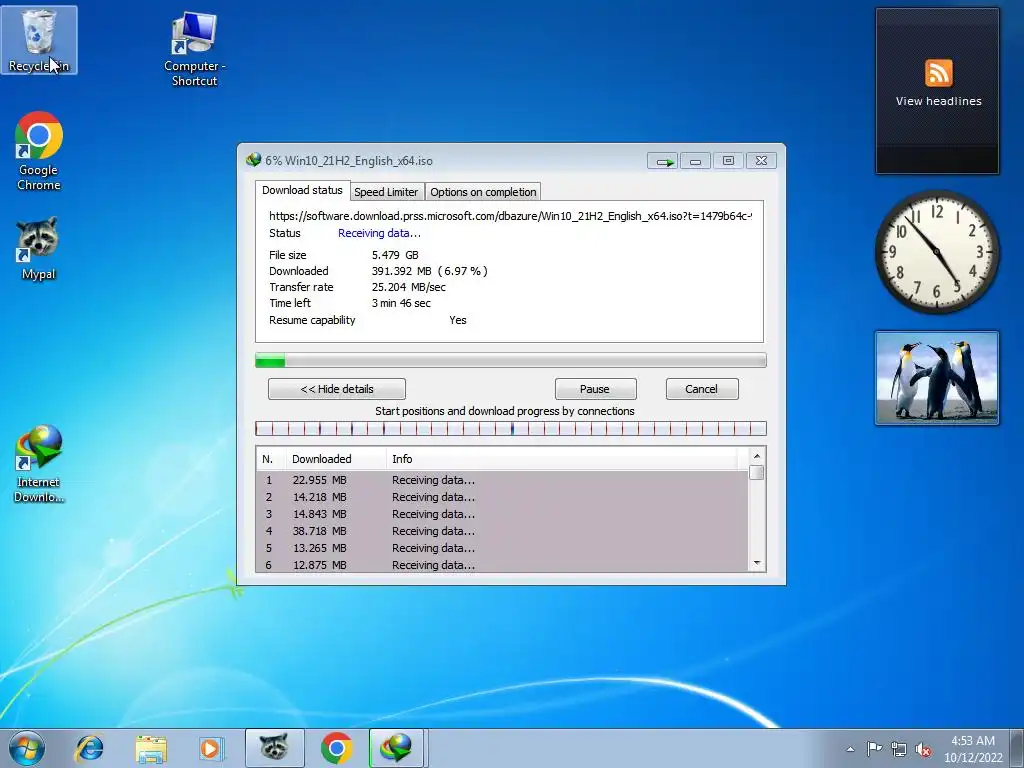Click the muted volume tray icon
The image size is (1024, 768).
(x=923, y=749)
